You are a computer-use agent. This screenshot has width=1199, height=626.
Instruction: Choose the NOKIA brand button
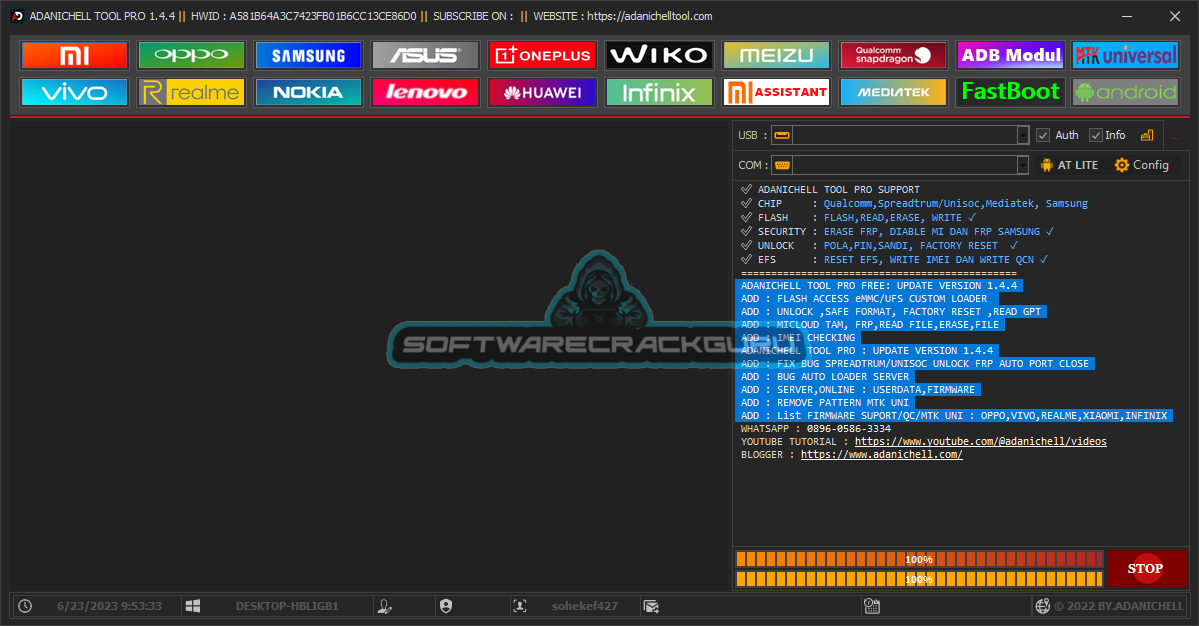click(x=308, y=92)
